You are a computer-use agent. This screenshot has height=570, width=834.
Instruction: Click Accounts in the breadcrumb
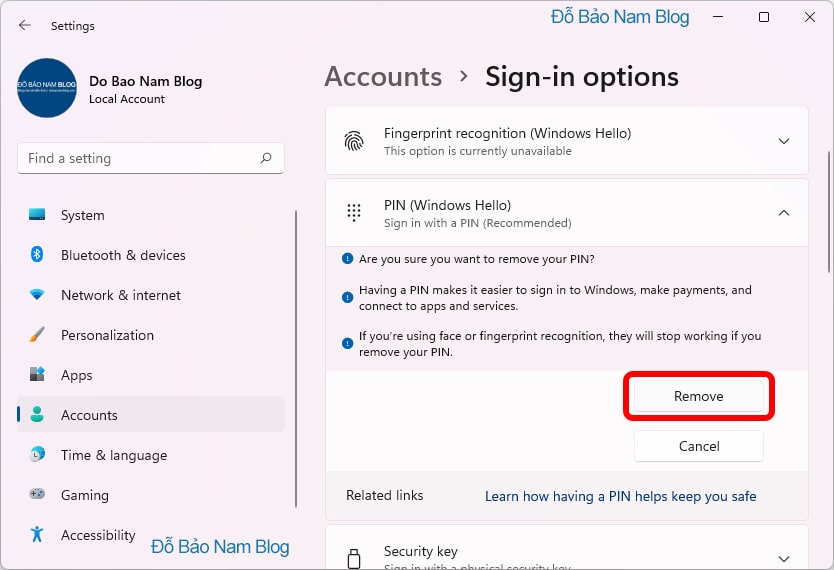coord(383,77)
